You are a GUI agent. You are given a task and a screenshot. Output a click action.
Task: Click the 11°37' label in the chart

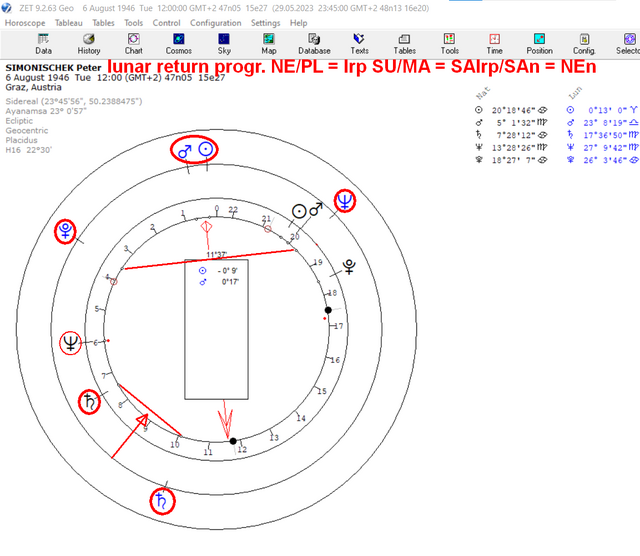point(216,255)
